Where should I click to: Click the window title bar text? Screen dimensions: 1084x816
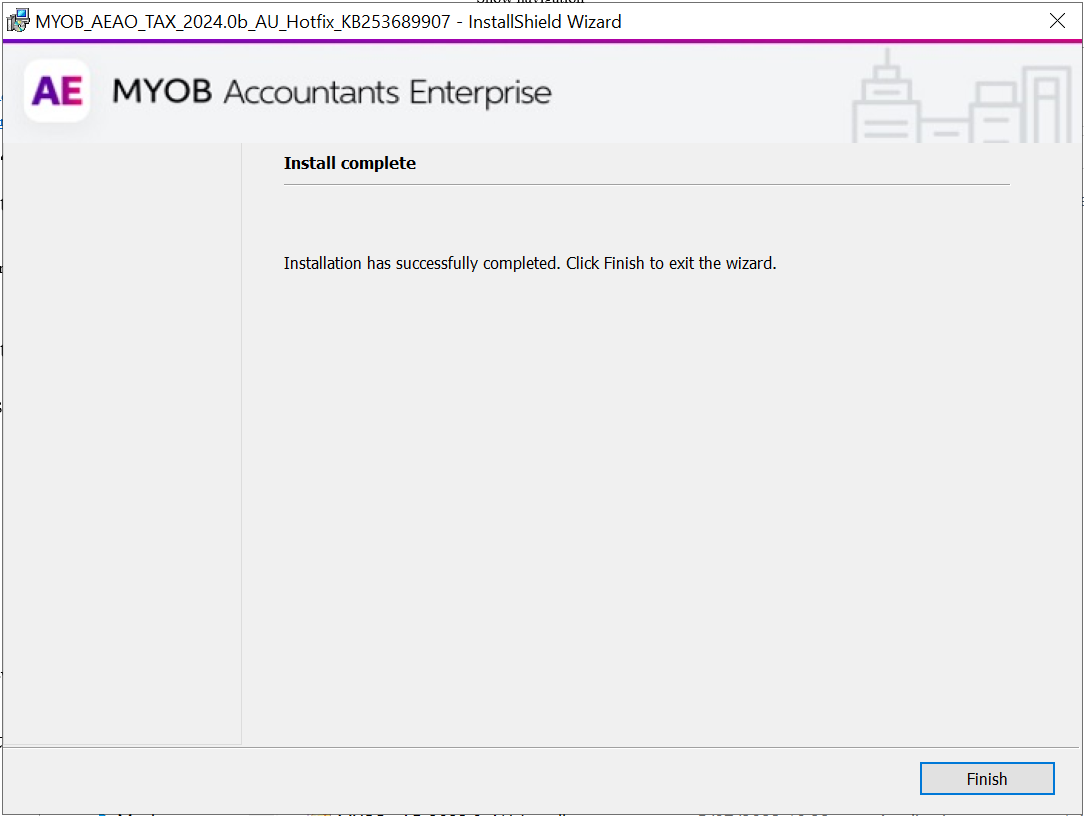(328, 21)
